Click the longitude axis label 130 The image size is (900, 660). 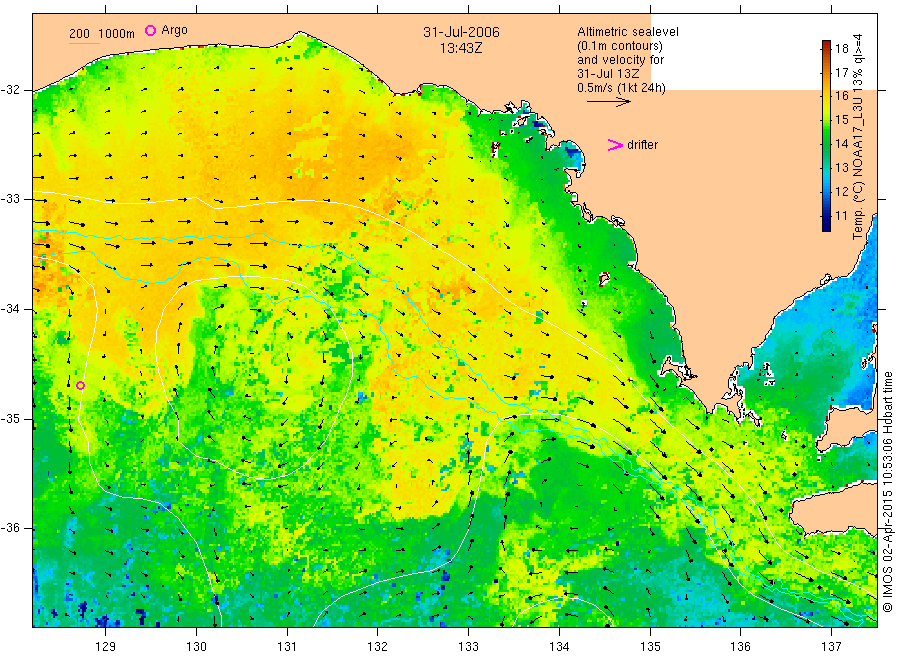click(x=196, y=647)
